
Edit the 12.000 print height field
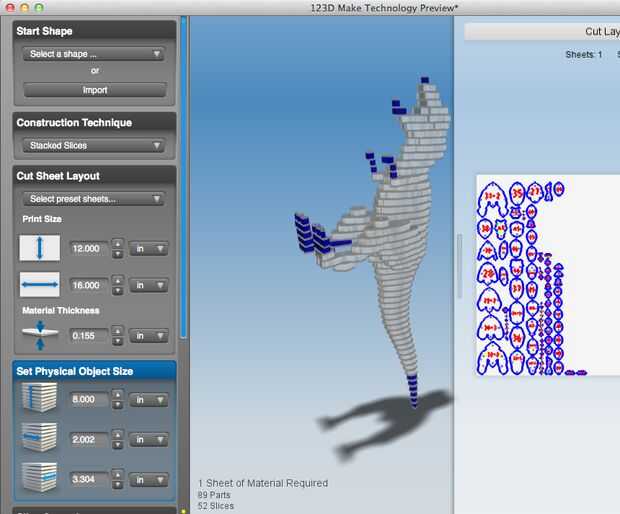89,249
